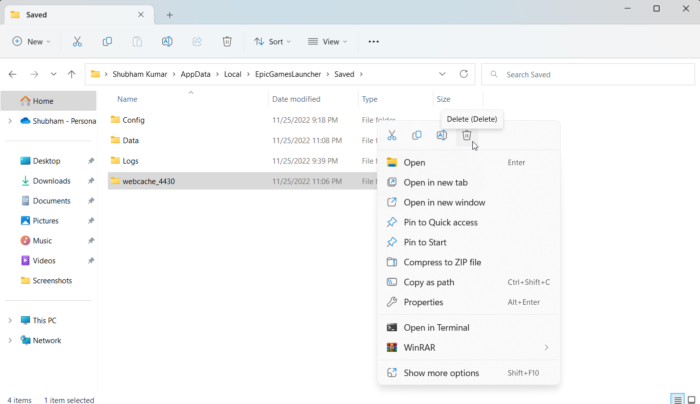Image resolution: width=700 pixels, height=404 pixels.
Task: Add a new tab with plus
Action: (170, 15)
